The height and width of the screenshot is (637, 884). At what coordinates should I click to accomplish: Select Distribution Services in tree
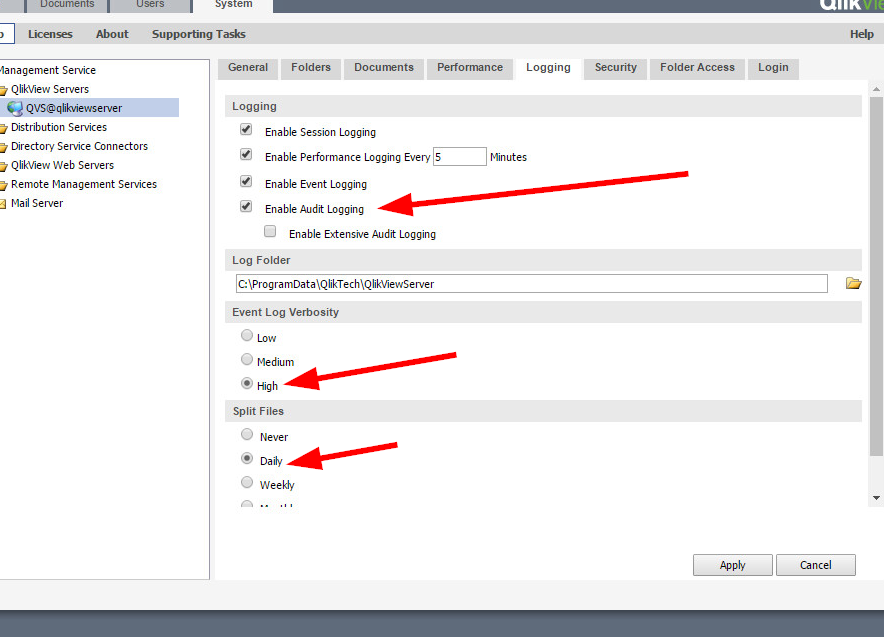coord(59,127)
